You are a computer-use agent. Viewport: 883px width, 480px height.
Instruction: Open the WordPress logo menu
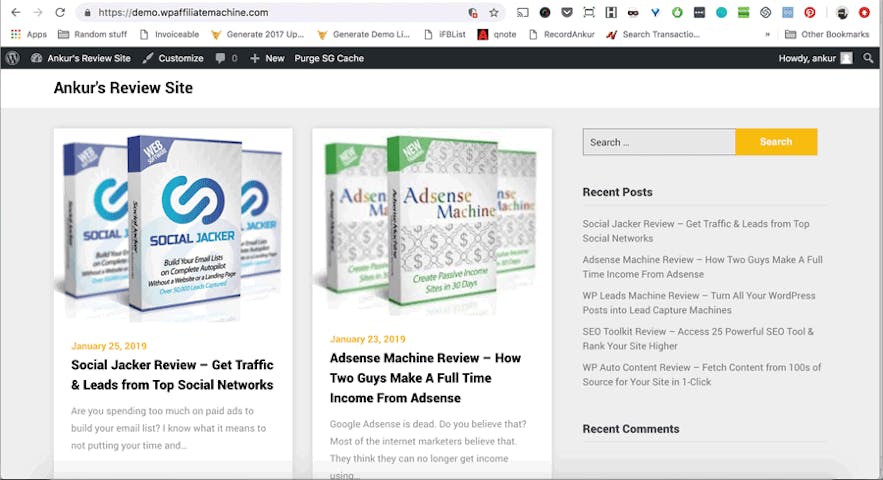[x=12, y=58]
